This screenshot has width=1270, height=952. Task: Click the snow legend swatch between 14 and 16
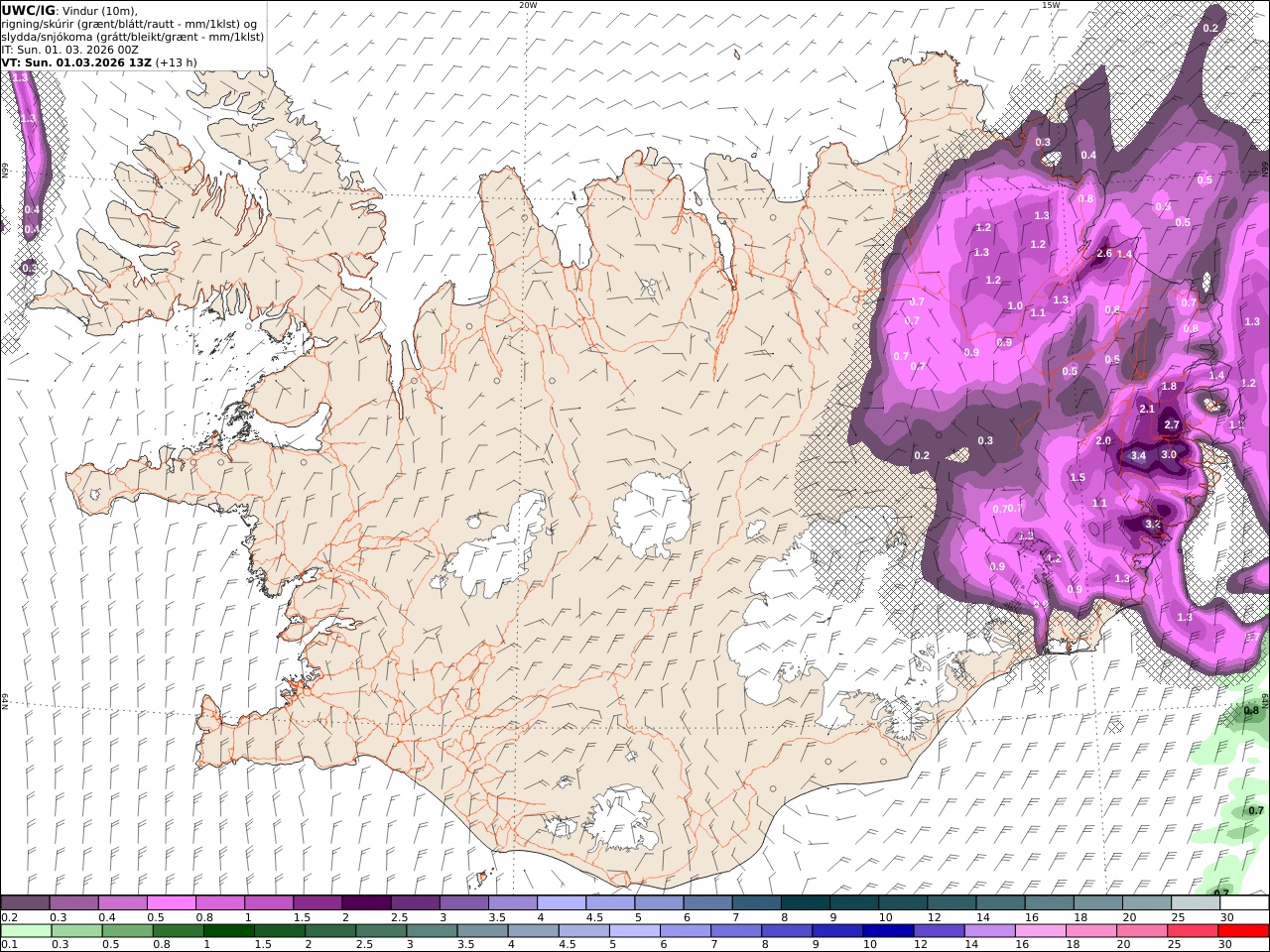999,902
